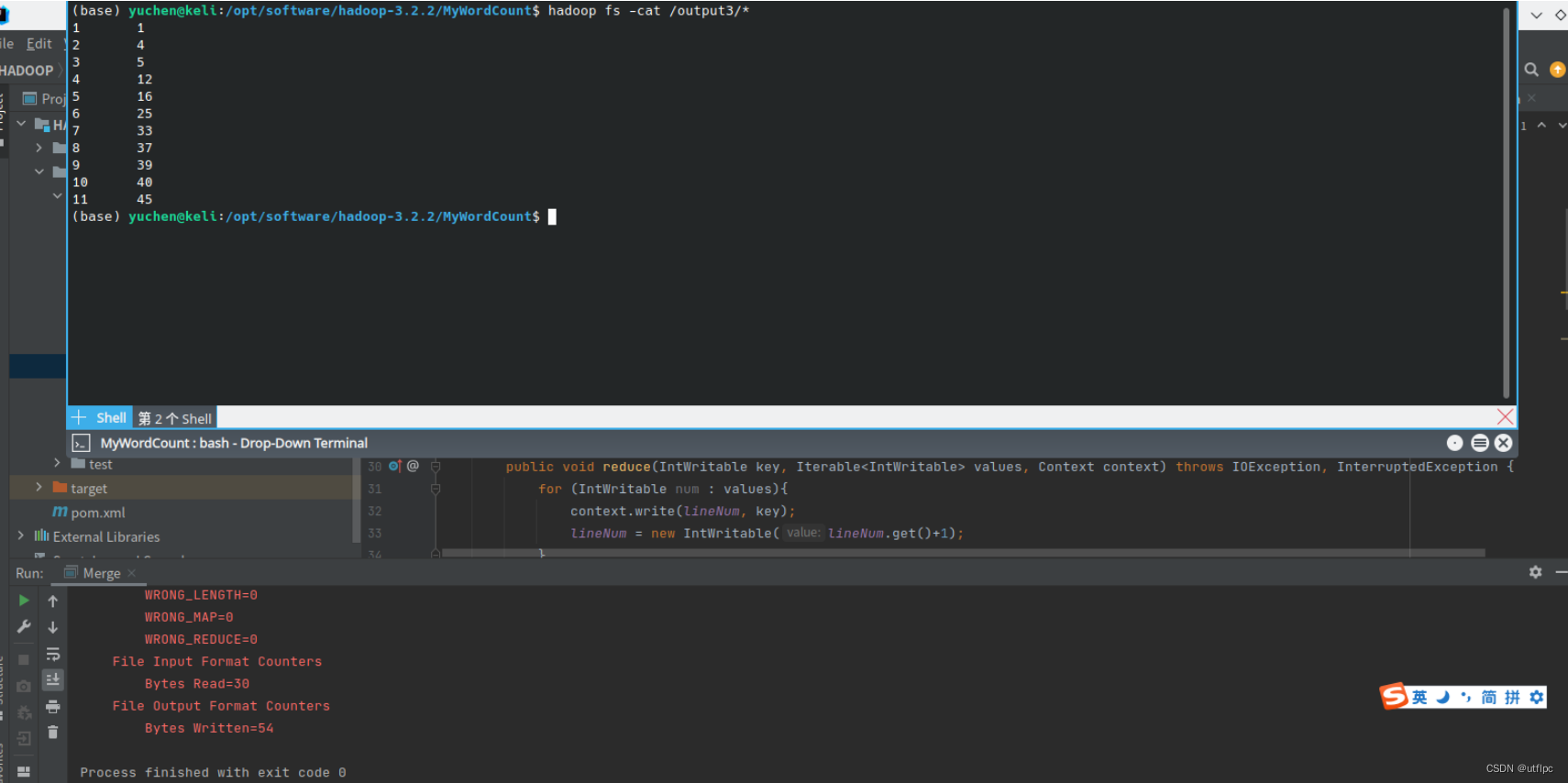Click the orange update arrow icon
1568x783 pixels.
click(1557, 70)
